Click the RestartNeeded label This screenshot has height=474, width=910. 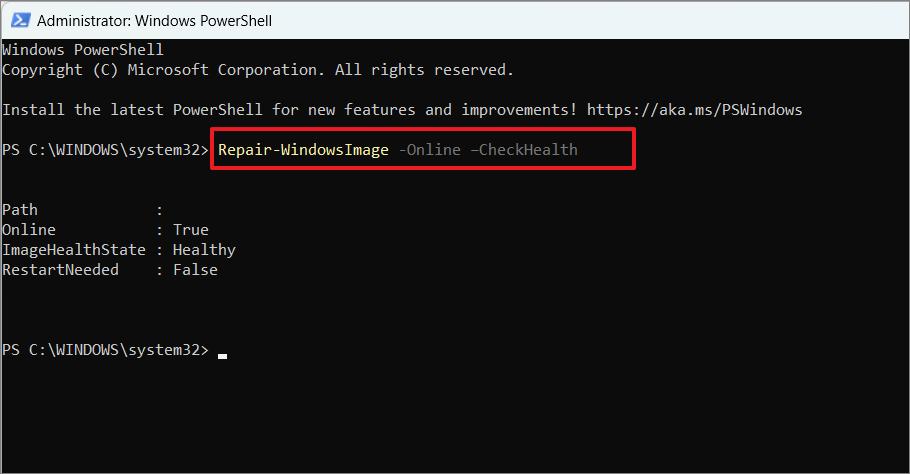coord(60,270)
